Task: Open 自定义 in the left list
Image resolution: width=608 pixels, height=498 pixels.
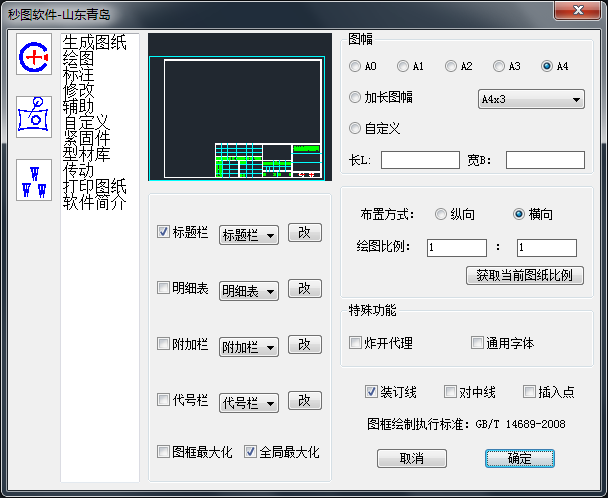Action: 86,122
